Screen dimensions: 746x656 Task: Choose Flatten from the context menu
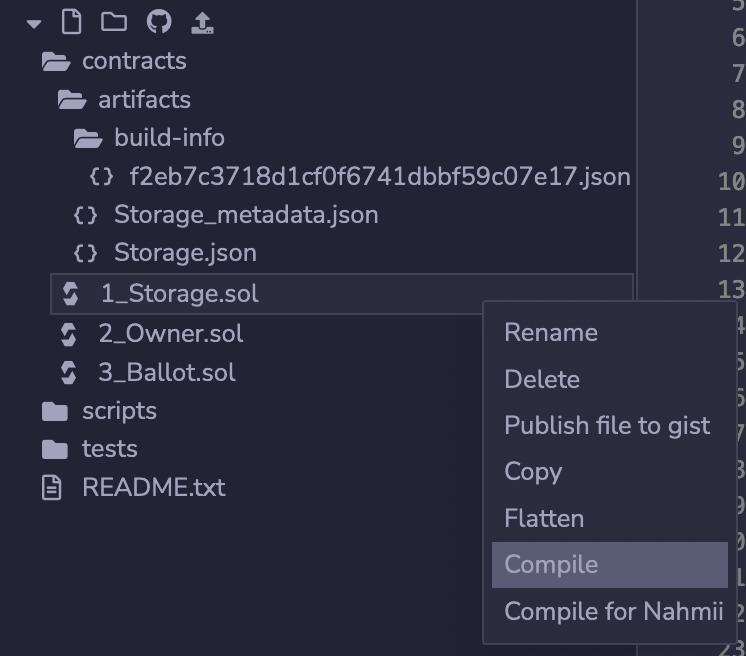pos(543,518)
